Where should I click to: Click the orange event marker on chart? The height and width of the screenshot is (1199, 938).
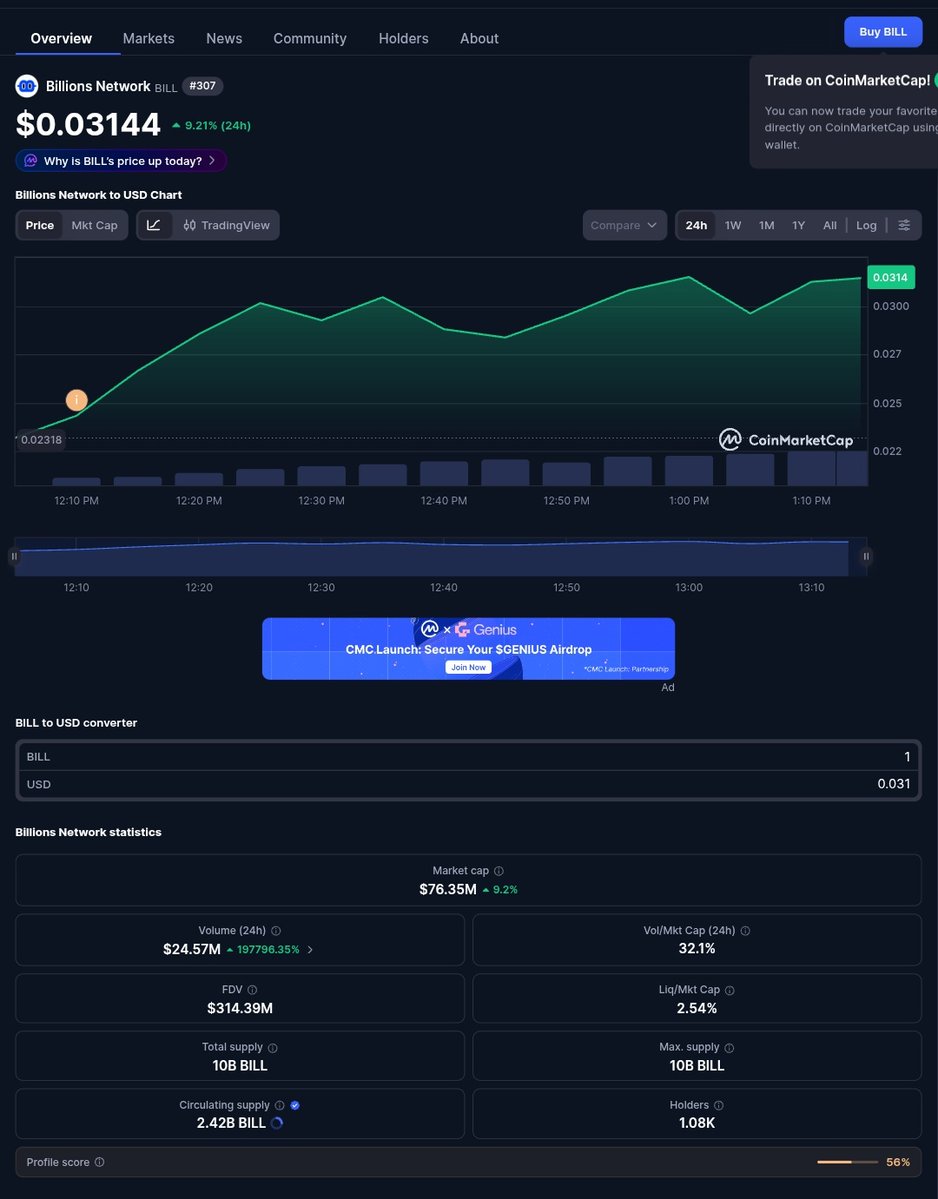pos(76,400)
